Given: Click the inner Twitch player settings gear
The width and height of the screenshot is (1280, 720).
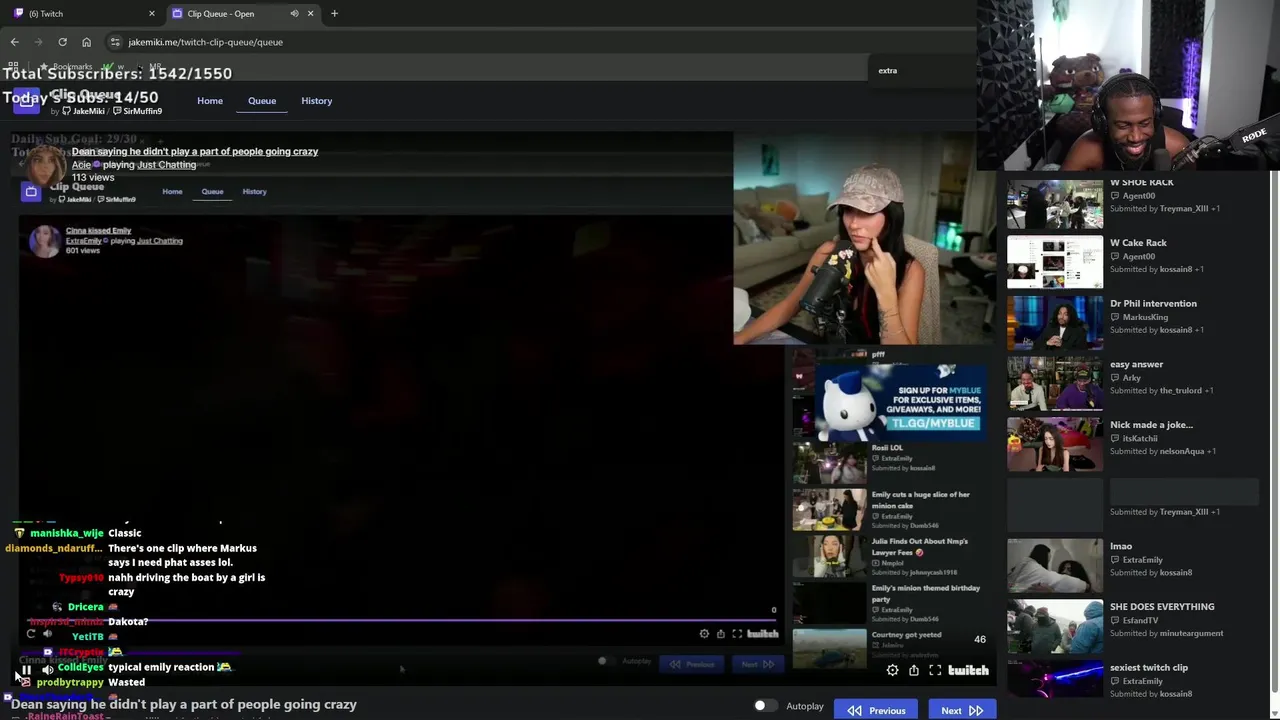Looking at the screenshot, I should point(704,634).
